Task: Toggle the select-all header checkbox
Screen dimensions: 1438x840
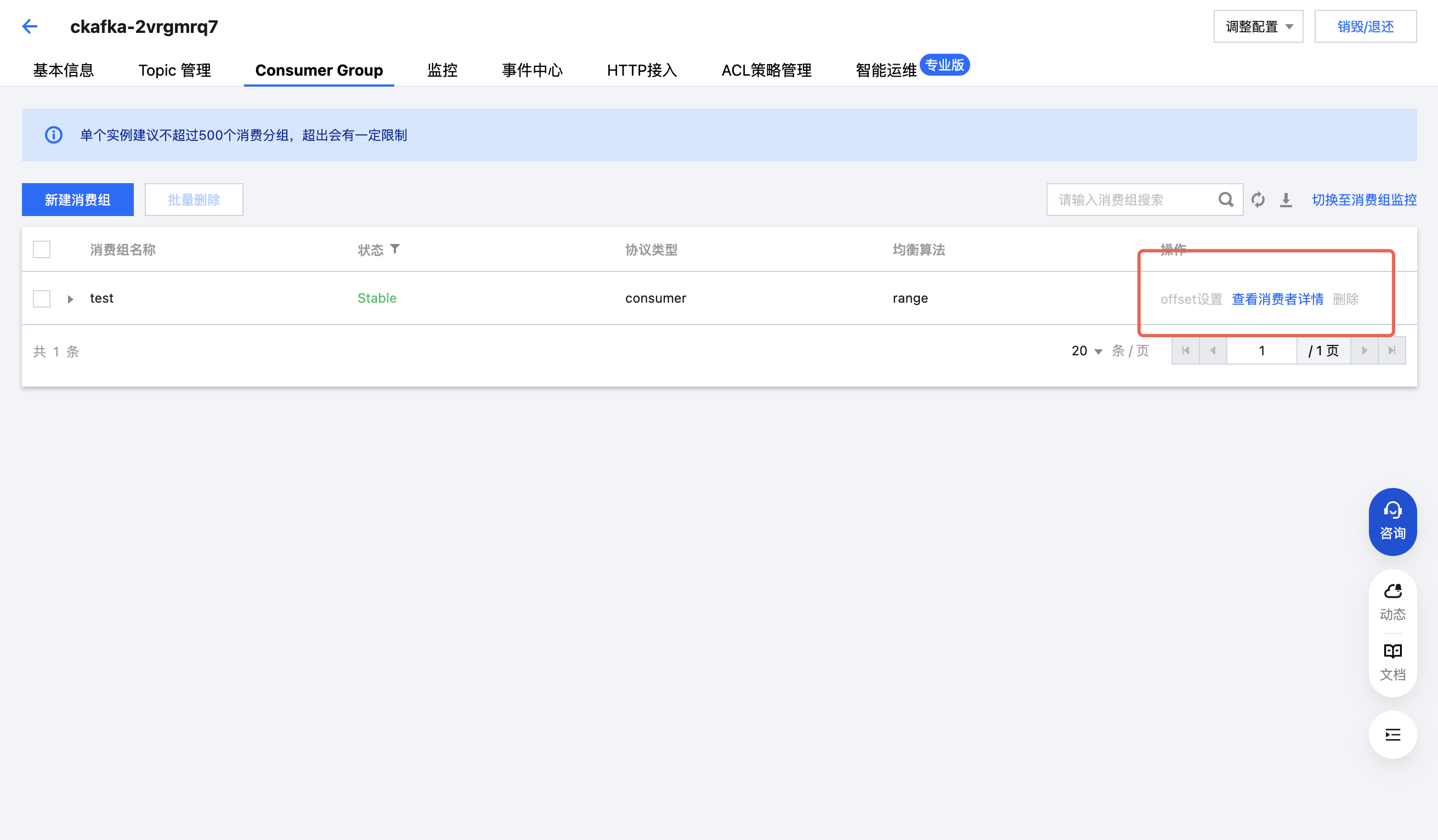Action: tap(42, 249)
